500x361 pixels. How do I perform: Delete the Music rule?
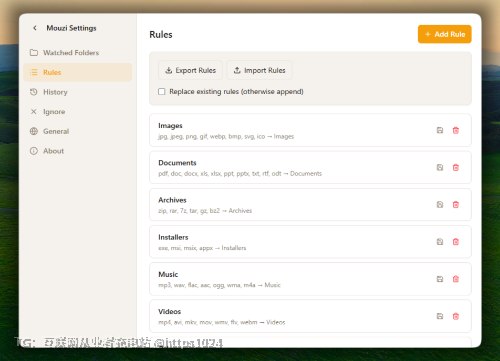click(x=456, y=279)
